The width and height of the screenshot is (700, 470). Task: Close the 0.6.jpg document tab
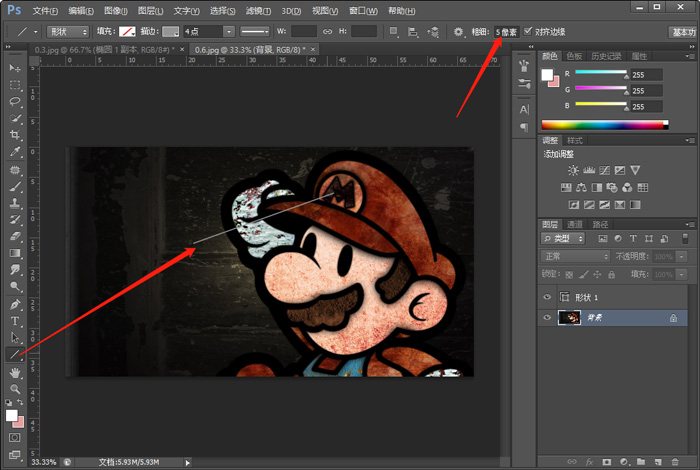[x=313, y=50]
